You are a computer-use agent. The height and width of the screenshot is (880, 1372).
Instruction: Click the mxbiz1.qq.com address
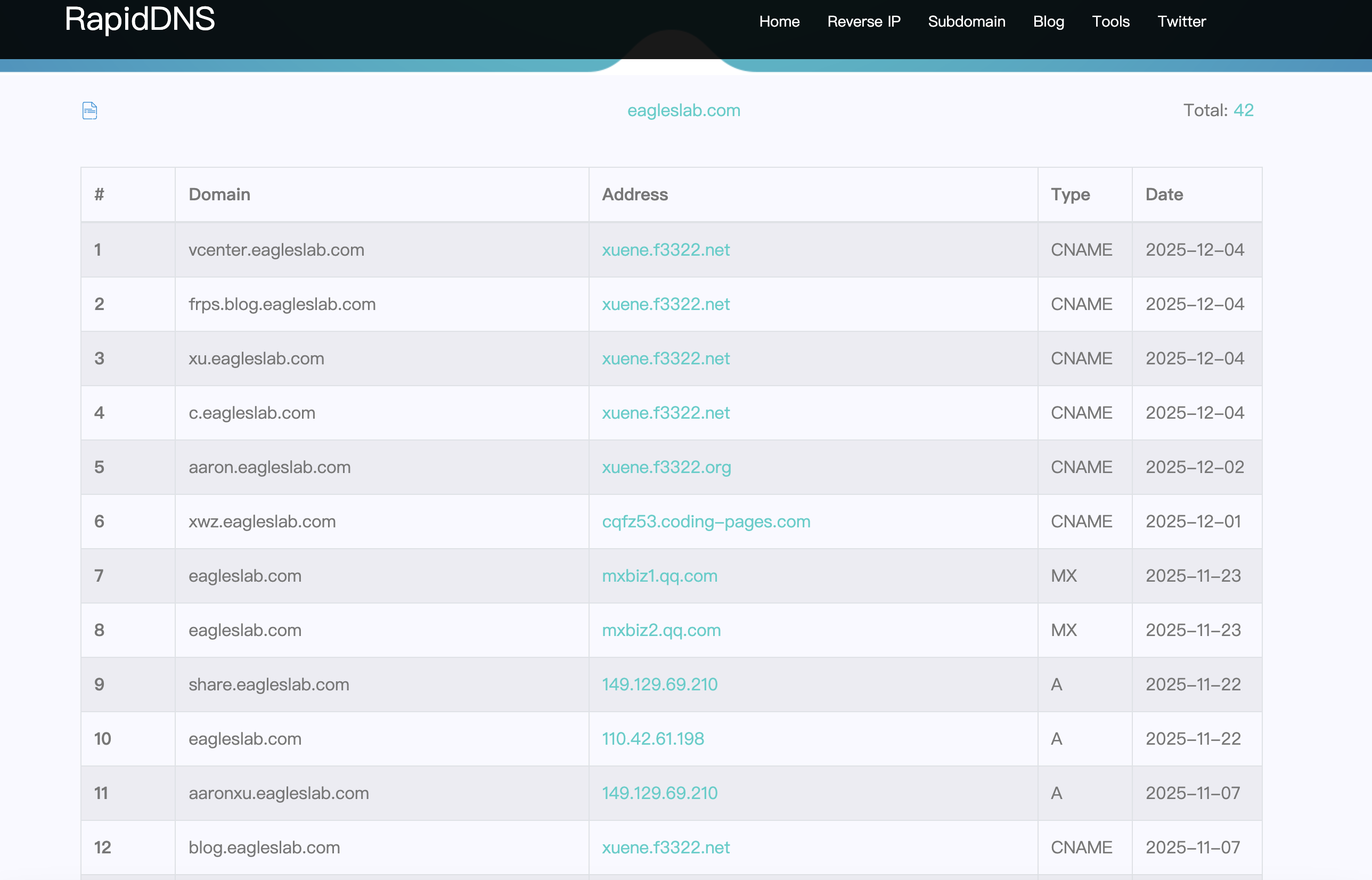click(x=659, y=575)
